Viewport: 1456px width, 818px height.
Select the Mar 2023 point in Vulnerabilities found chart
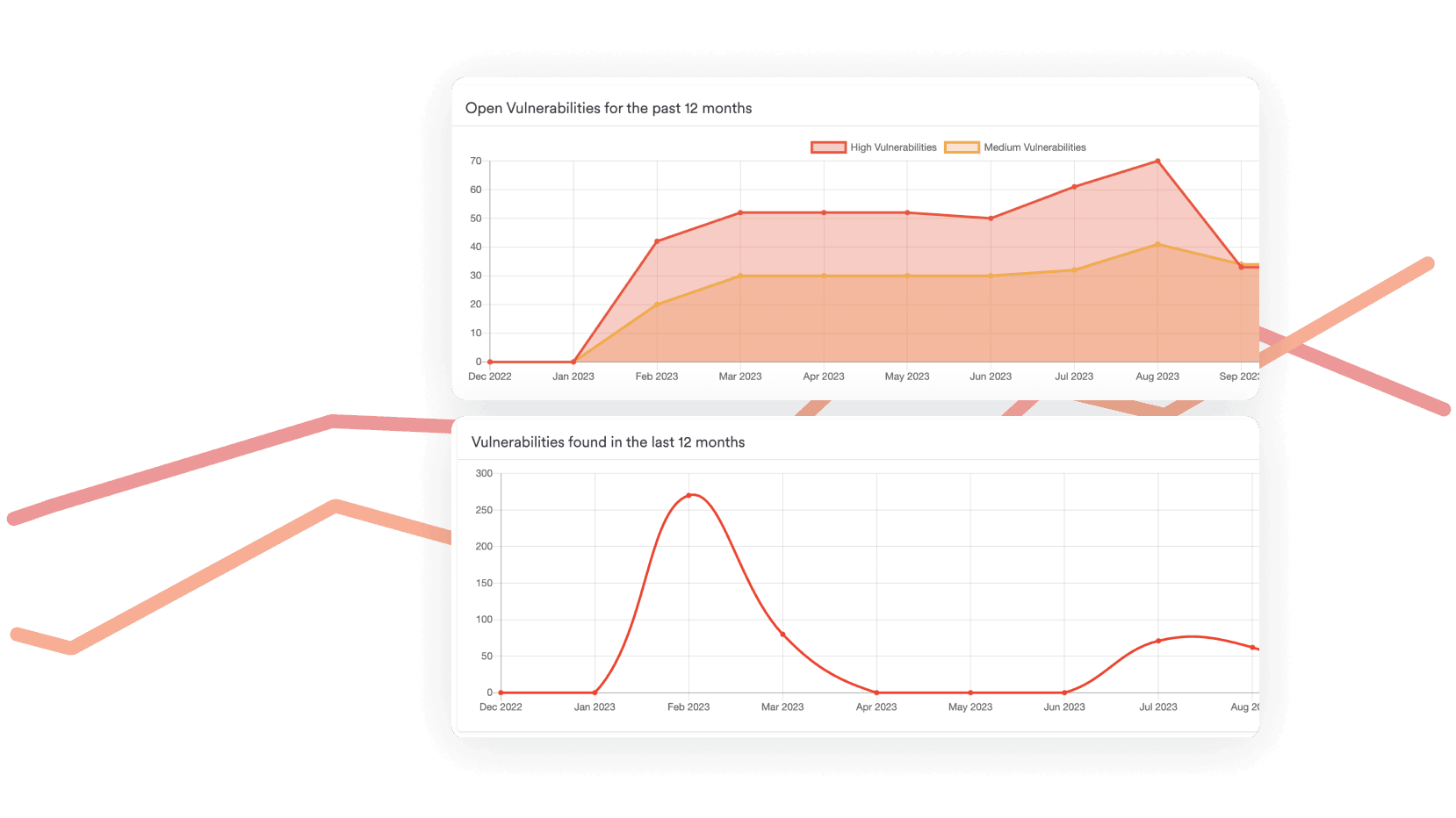[x=782, y=635]
